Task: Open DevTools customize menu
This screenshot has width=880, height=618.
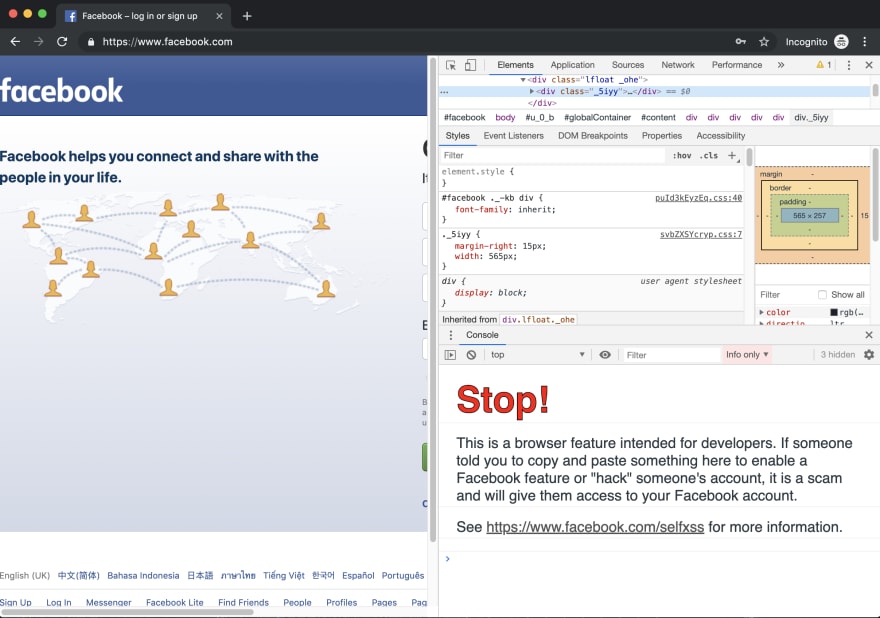Action: (849, 65)
